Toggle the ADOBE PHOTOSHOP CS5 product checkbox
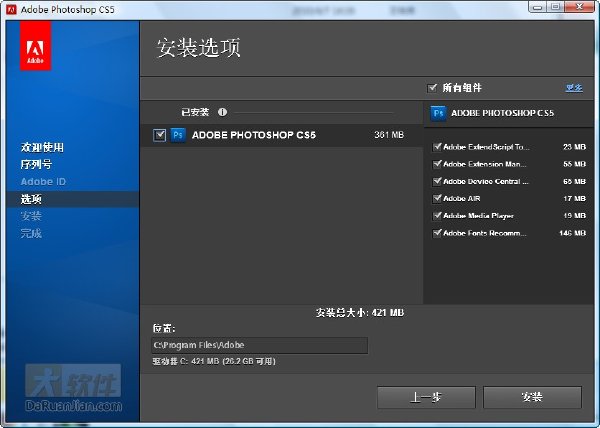Viewport: 600px width, 428px height. (159, 135)
